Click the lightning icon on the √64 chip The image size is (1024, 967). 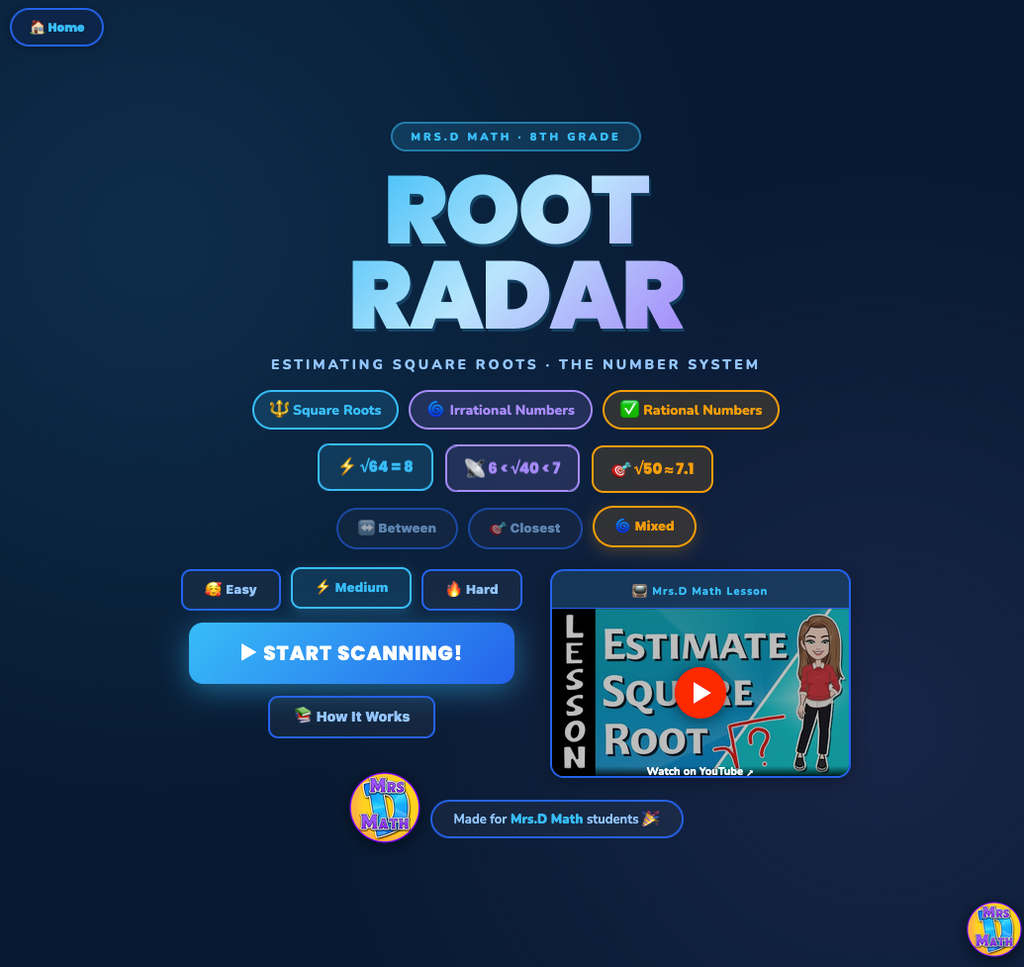pyautogui.click(x=347, y=466)
